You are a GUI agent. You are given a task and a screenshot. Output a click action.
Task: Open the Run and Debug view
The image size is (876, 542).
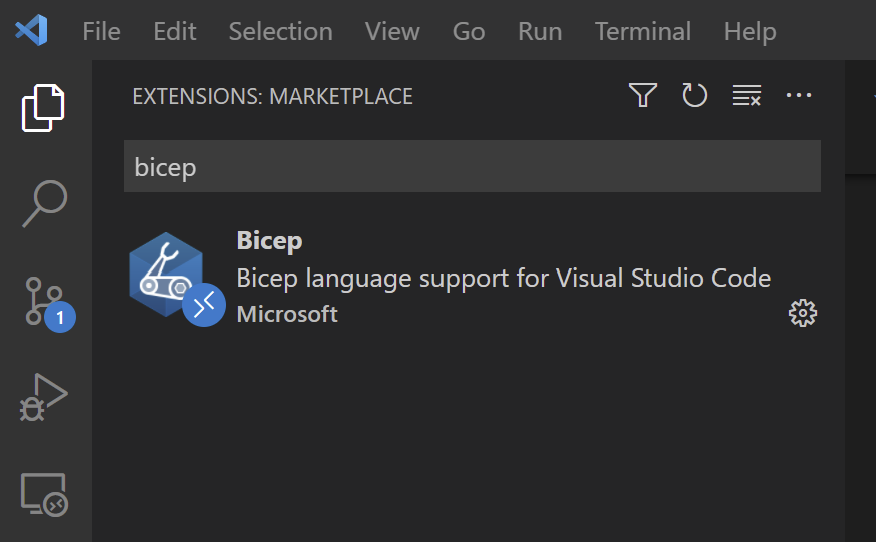pos(44,397)
